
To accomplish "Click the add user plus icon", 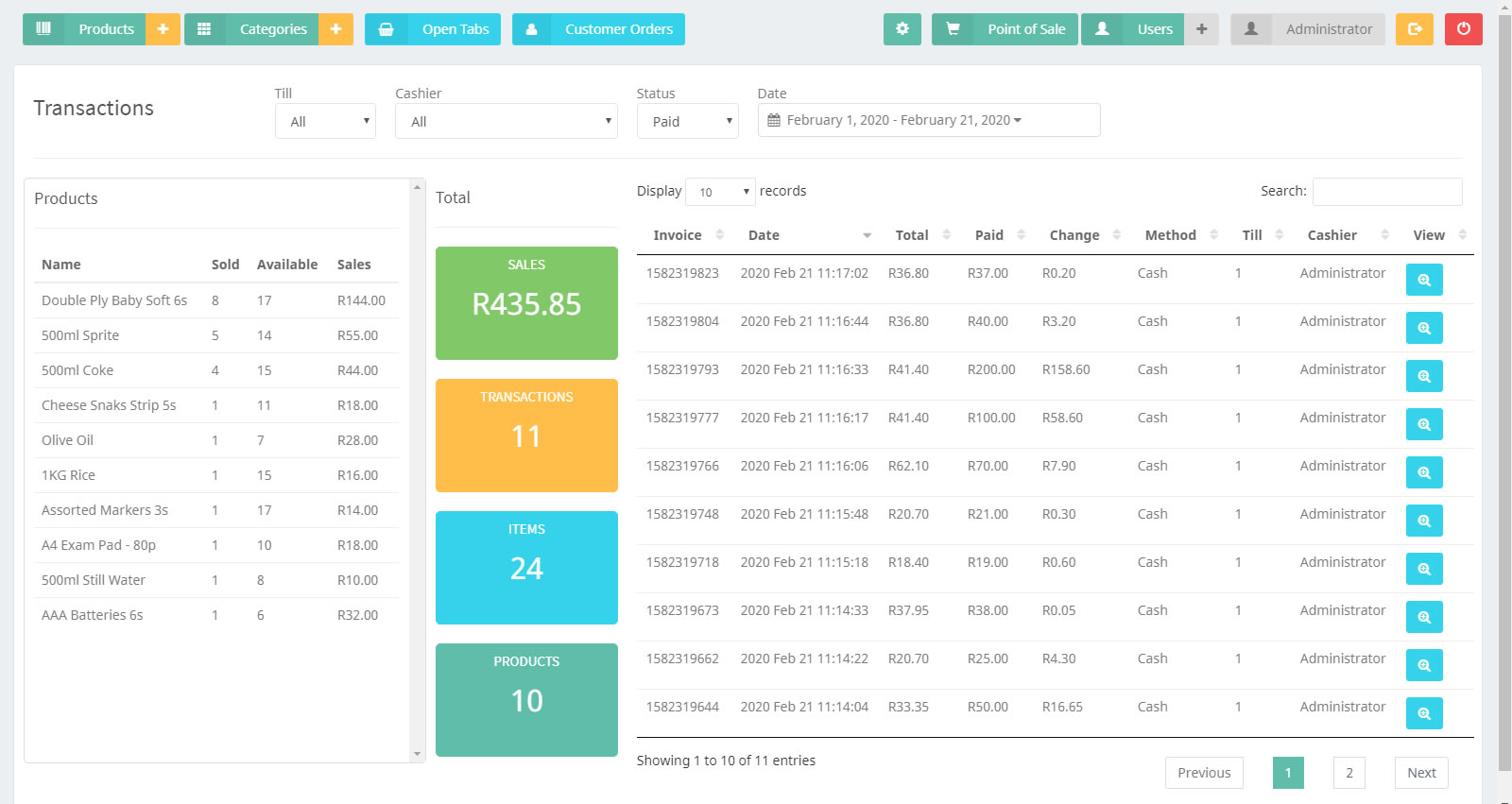I will click(1201, 29).
